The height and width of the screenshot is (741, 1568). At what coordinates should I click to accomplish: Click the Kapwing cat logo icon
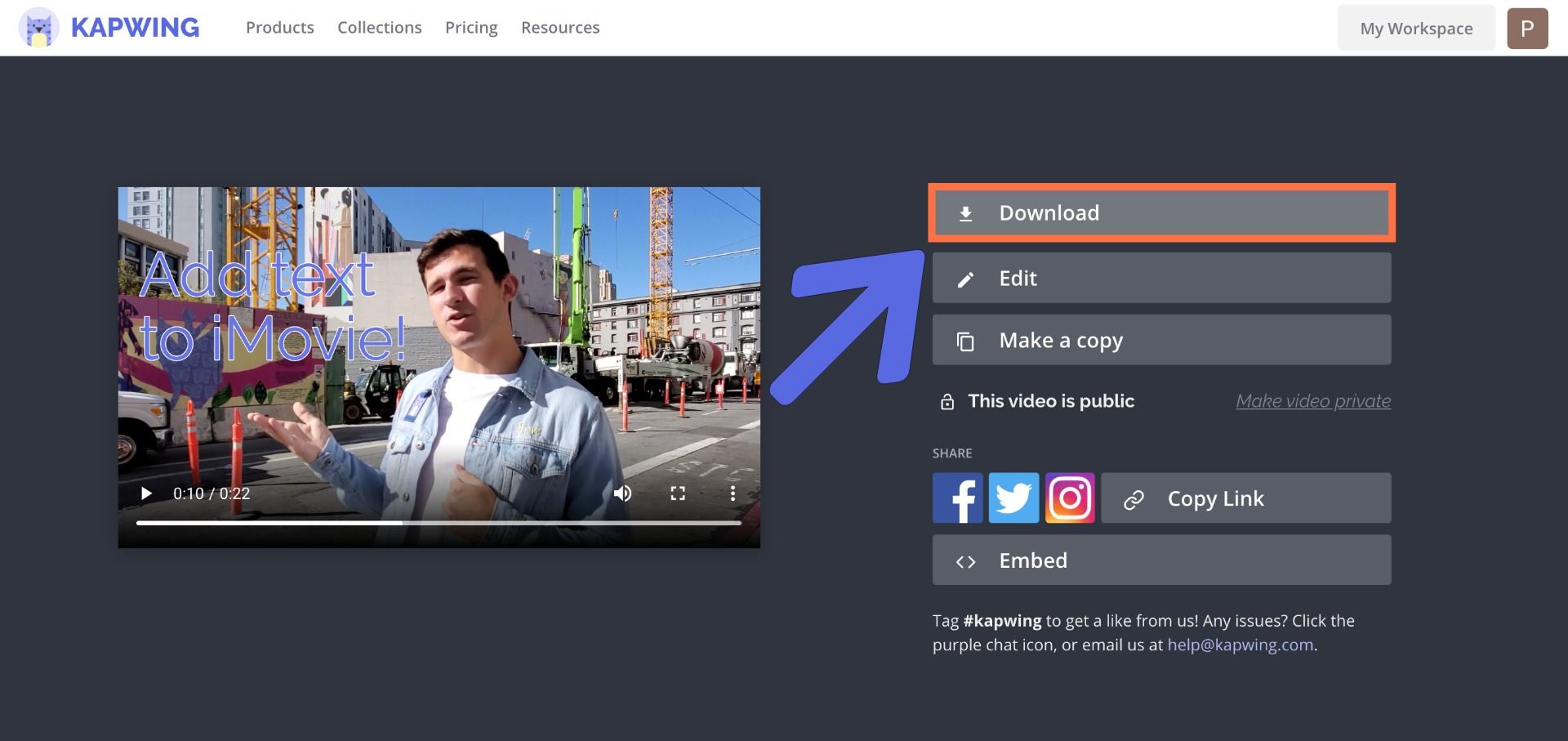[38, 28]
